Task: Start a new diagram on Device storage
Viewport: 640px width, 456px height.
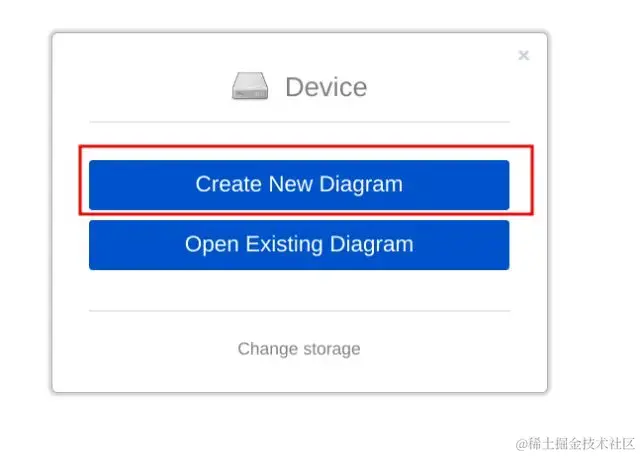Action: click(x=298, y=185)
